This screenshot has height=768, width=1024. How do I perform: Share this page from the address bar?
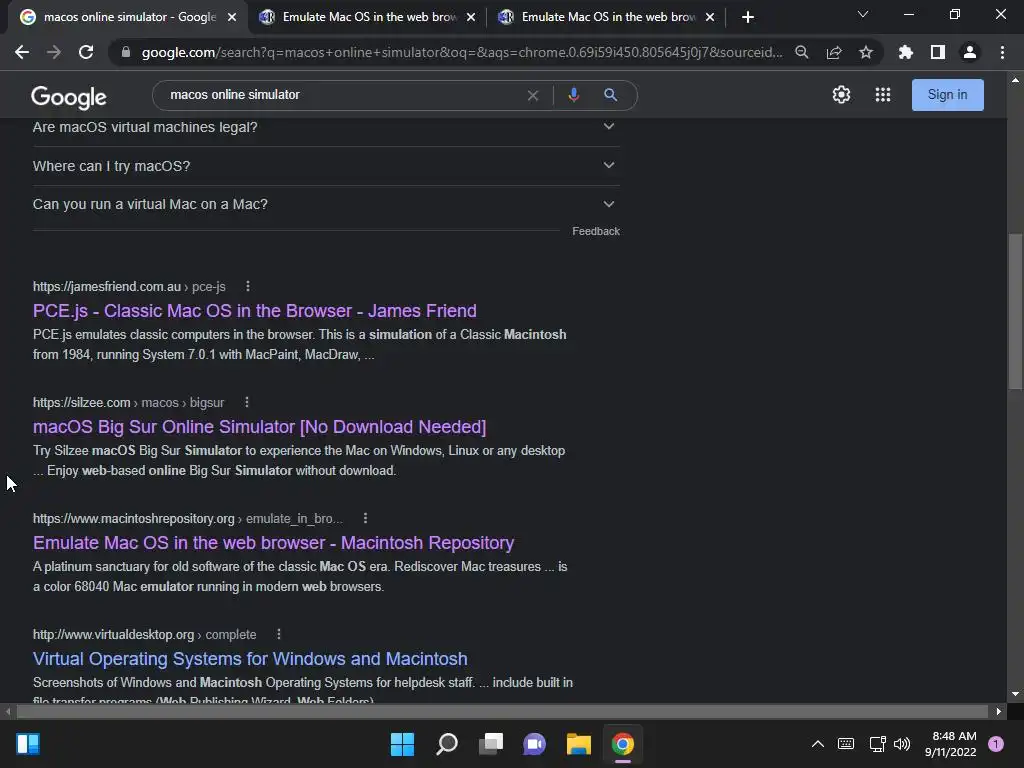pos(833,52)
